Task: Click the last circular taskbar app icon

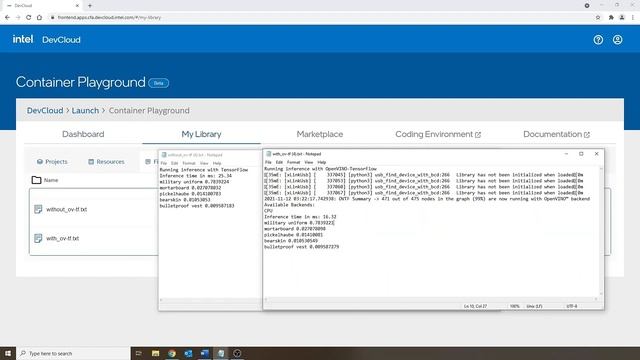Action: [x=237, y=353]
